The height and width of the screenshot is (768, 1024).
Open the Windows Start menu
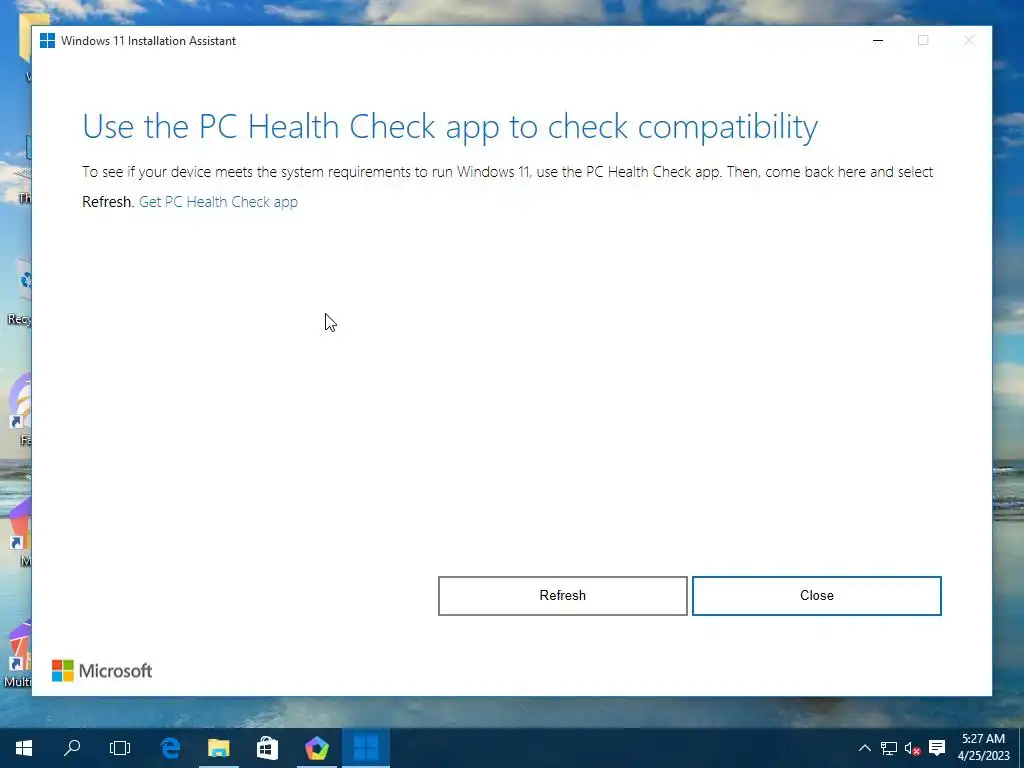coord(24,748)
